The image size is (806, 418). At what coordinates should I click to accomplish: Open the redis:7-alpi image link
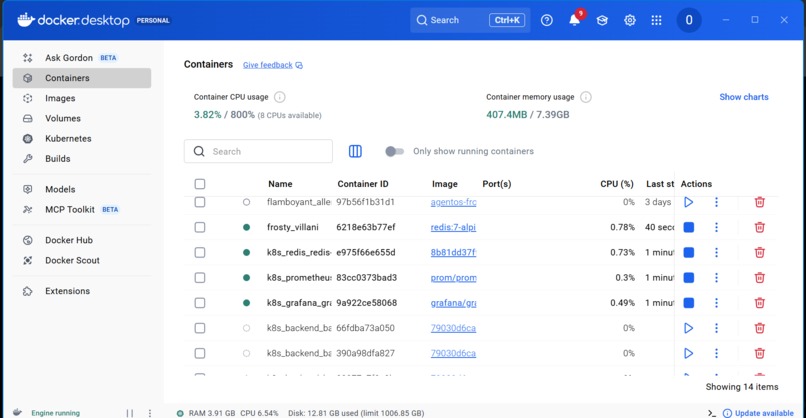pos(453,227)
